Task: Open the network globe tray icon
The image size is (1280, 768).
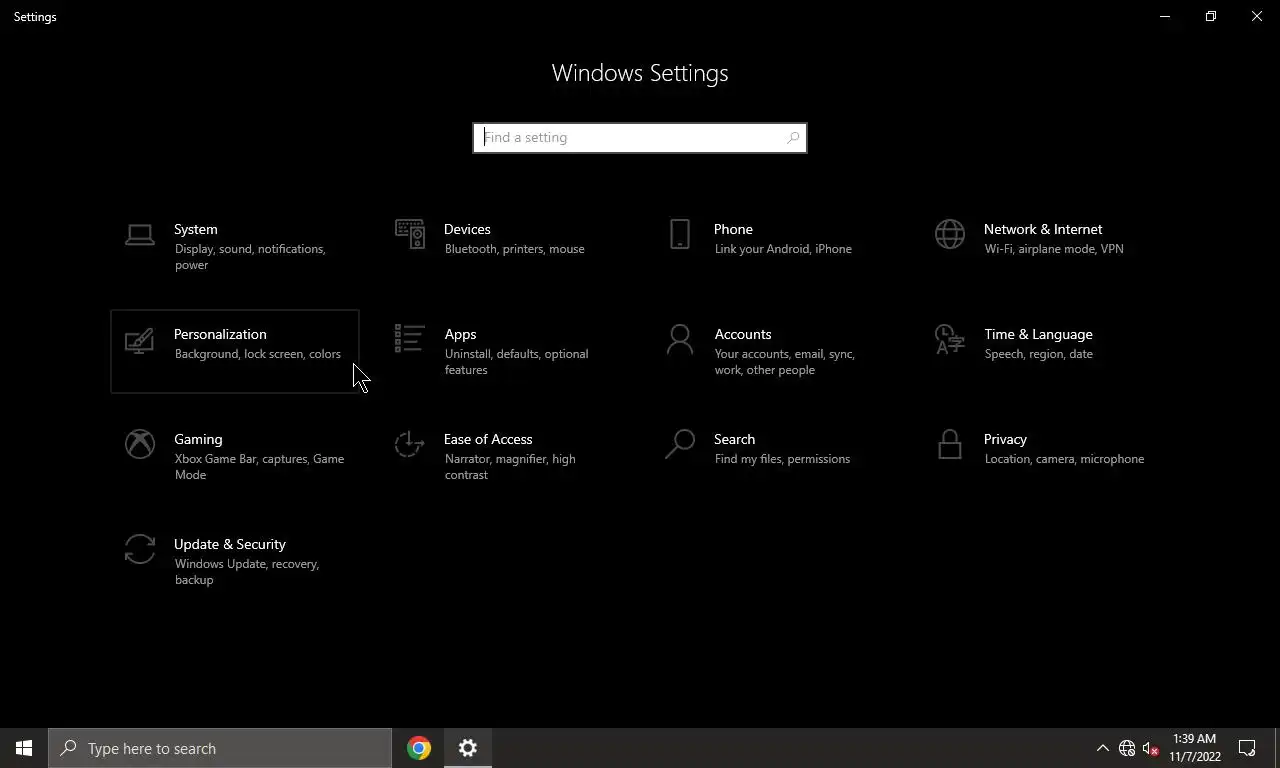Action: (1127, 748)
